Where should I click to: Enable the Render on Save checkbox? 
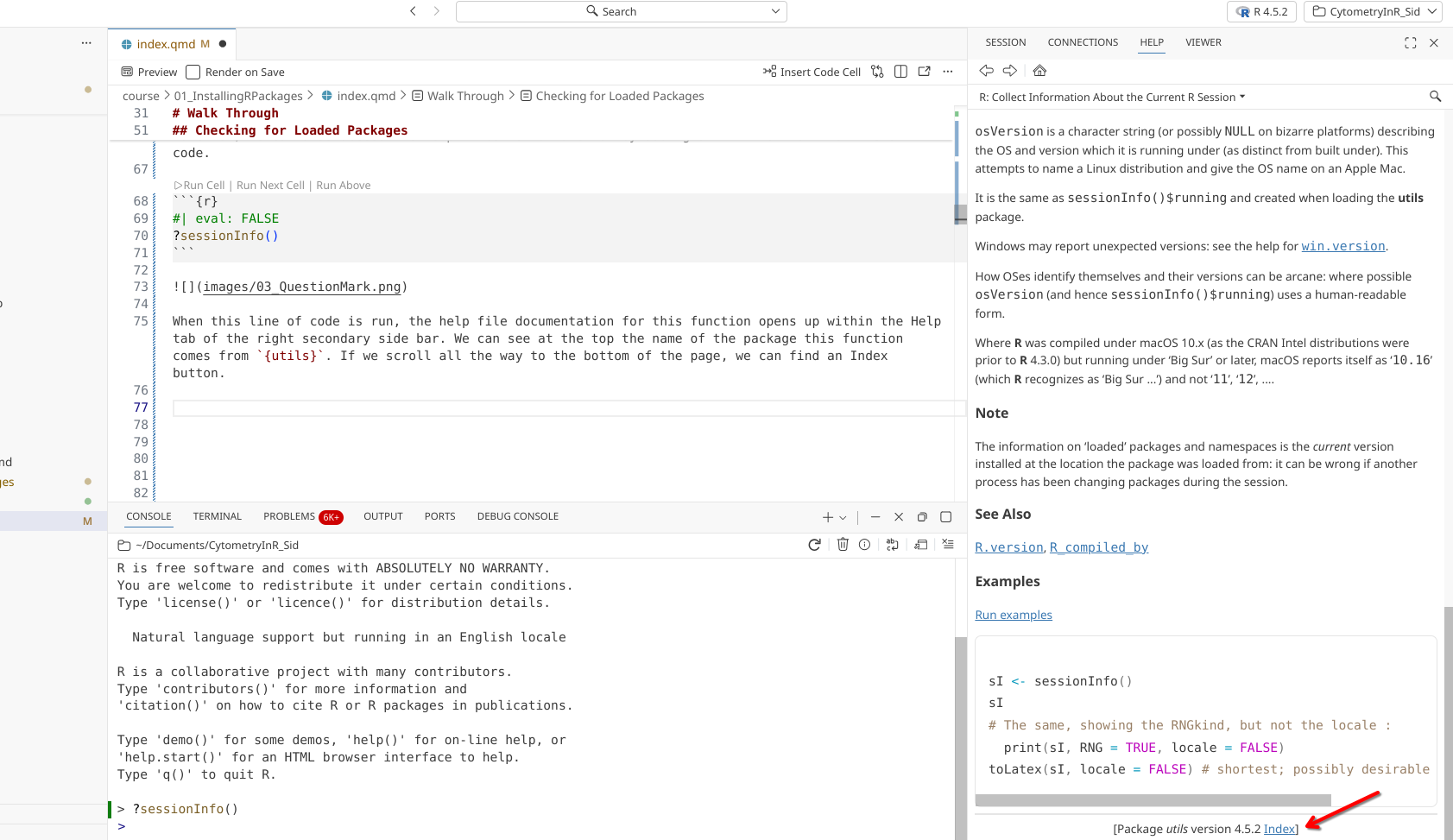193,73
